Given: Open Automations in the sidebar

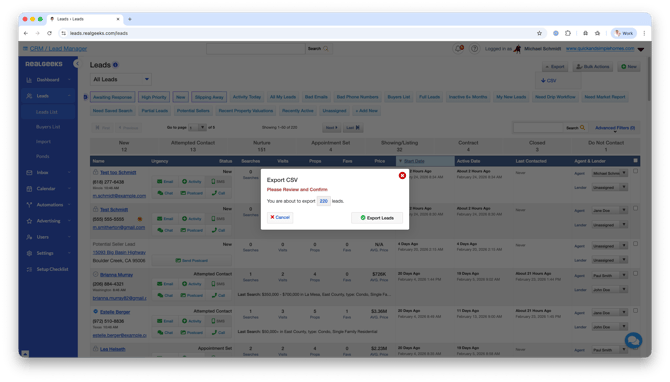Looking at the screenshot, I should [48, 205].
